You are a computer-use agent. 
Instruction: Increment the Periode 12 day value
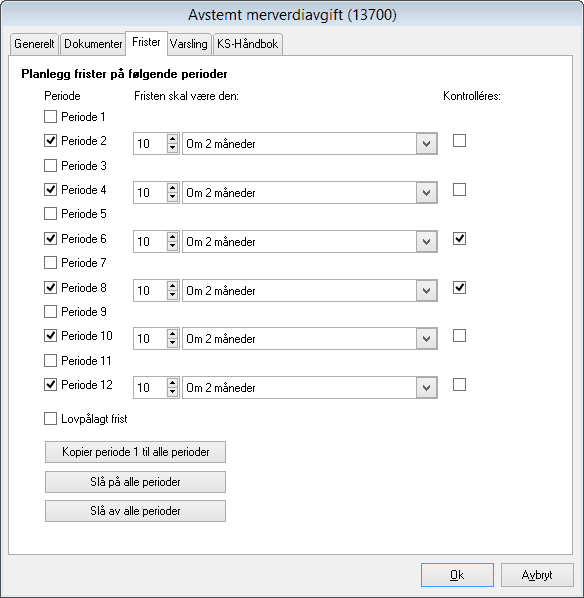(173, 383)
